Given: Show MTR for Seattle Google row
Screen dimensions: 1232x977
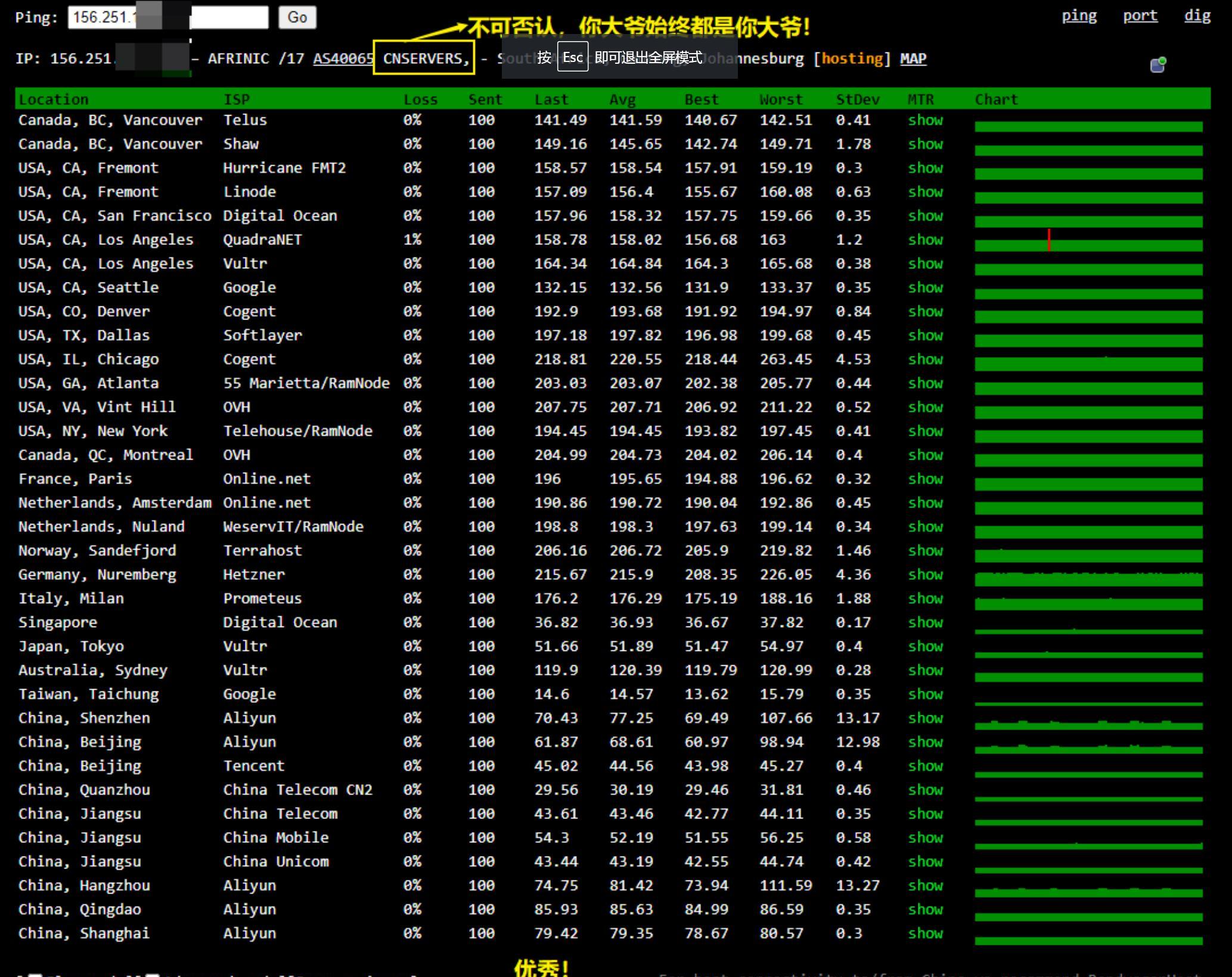Looking at the screenshot, I should click(925, 287).
